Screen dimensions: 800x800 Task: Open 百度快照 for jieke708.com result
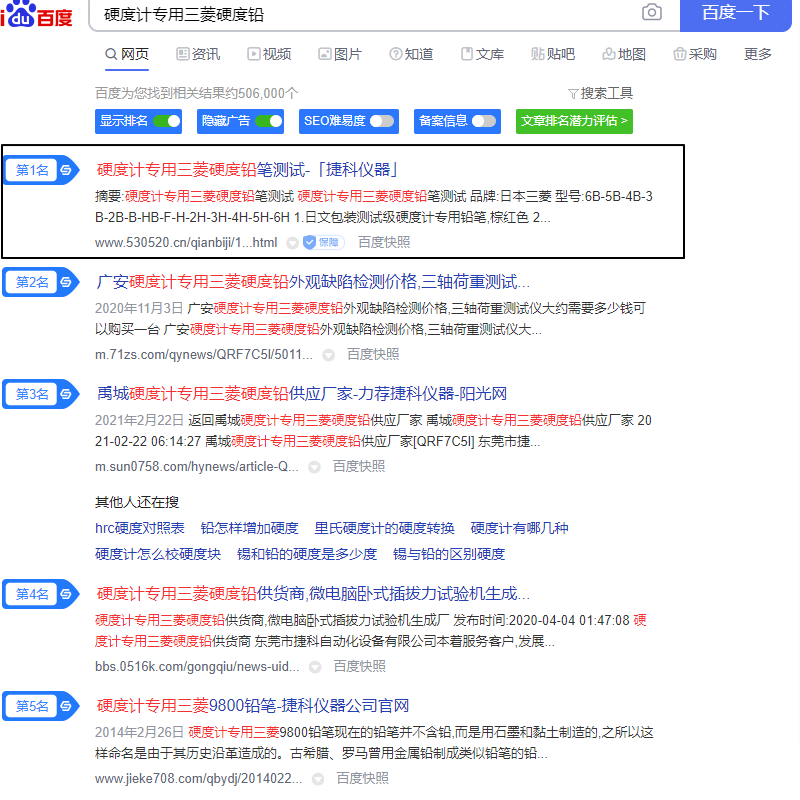click(363, 779)
